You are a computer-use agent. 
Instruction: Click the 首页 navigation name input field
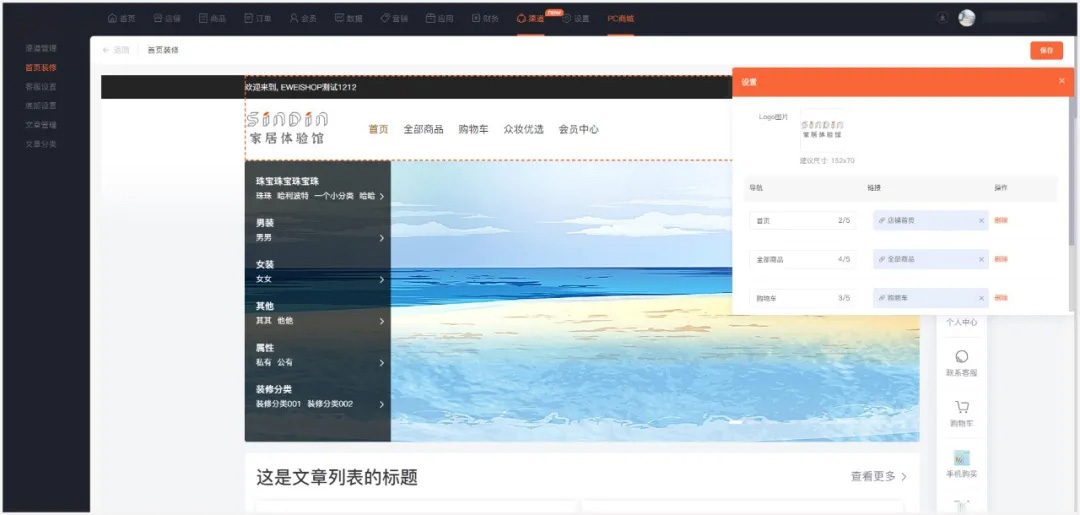click(x=790, y=220)
